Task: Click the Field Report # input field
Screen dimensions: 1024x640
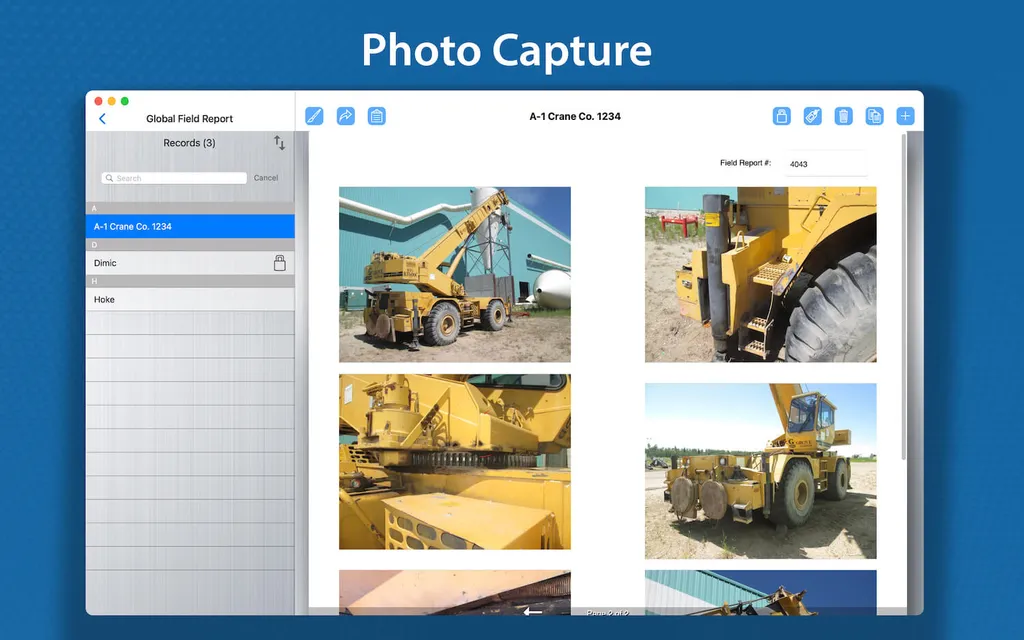Action: point(826,163)
